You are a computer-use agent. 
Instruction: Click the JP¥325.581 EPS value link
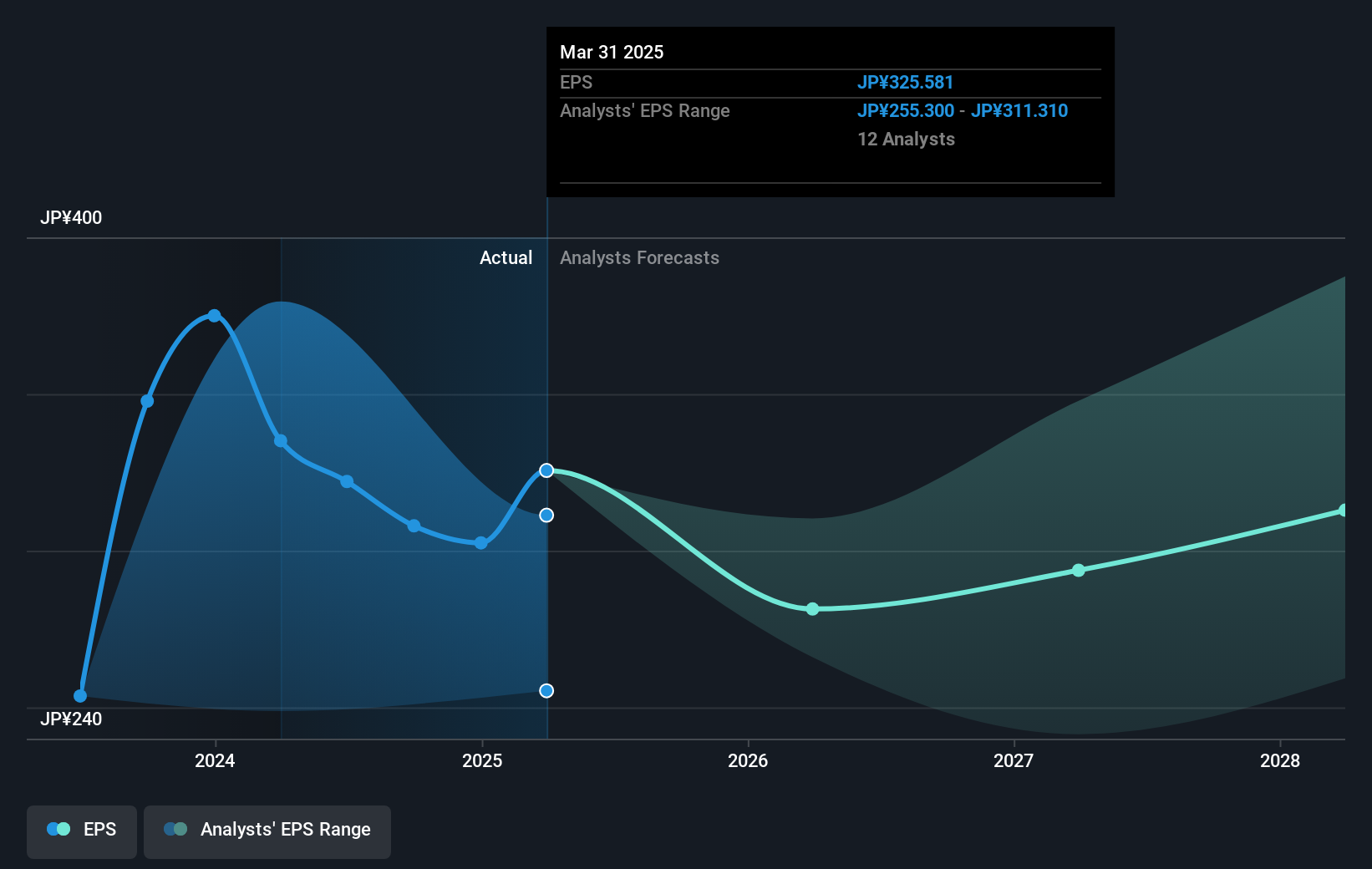pos(906,82)
